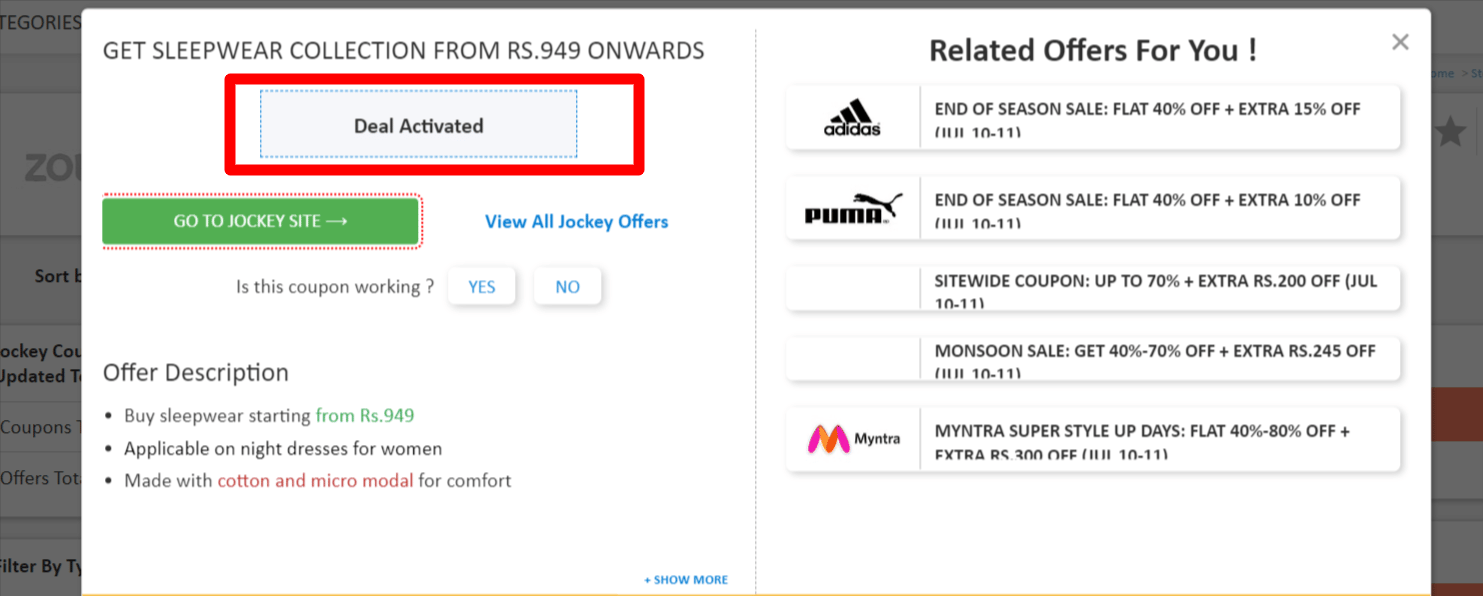This screenshot has height=596, width=1483.
Task: Click the blank brand tile beside sitewide coupon
Action: click(851, 289)
